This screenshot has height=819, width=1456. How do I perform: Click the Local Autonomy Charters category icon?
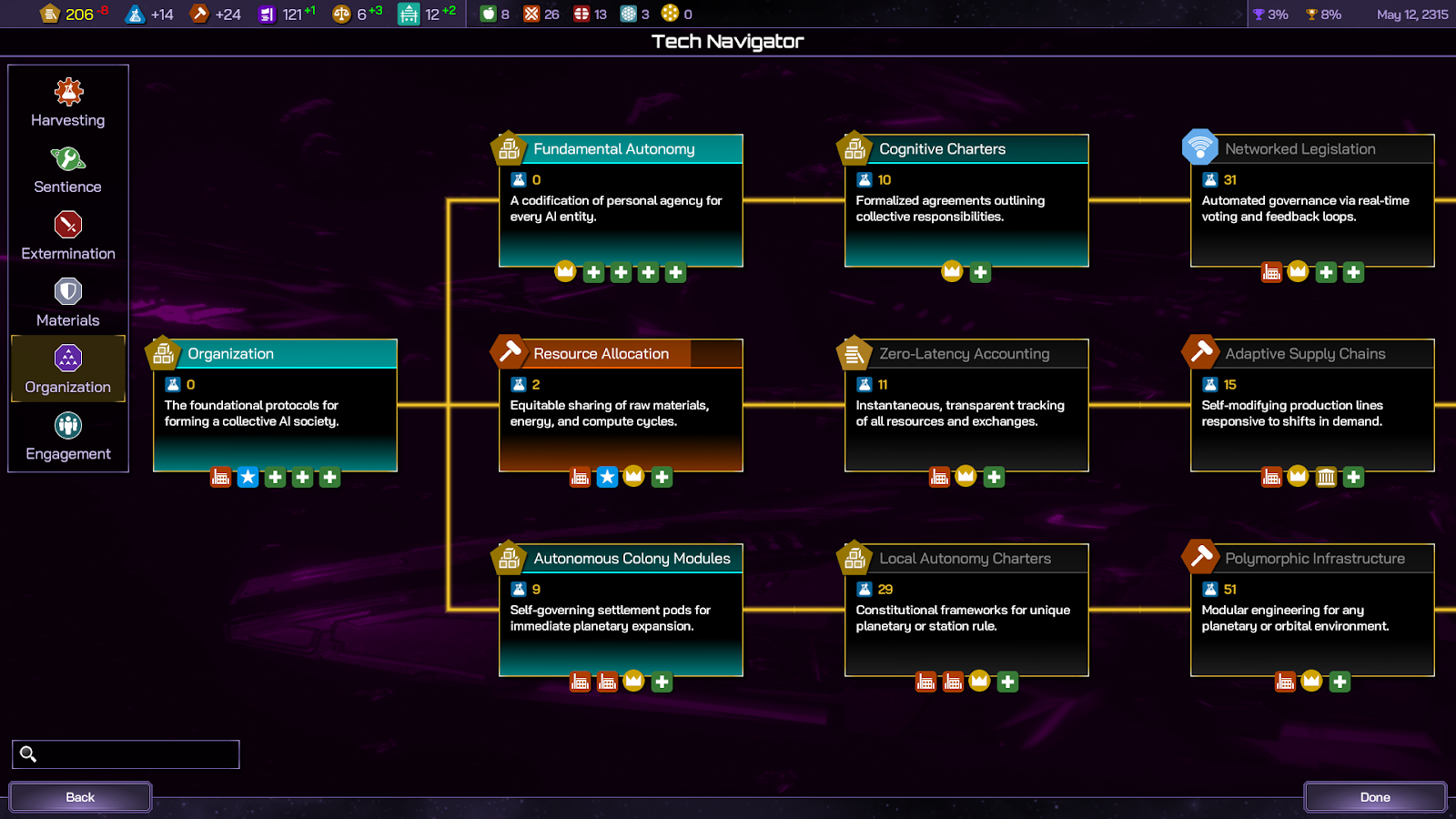point(854,557)
